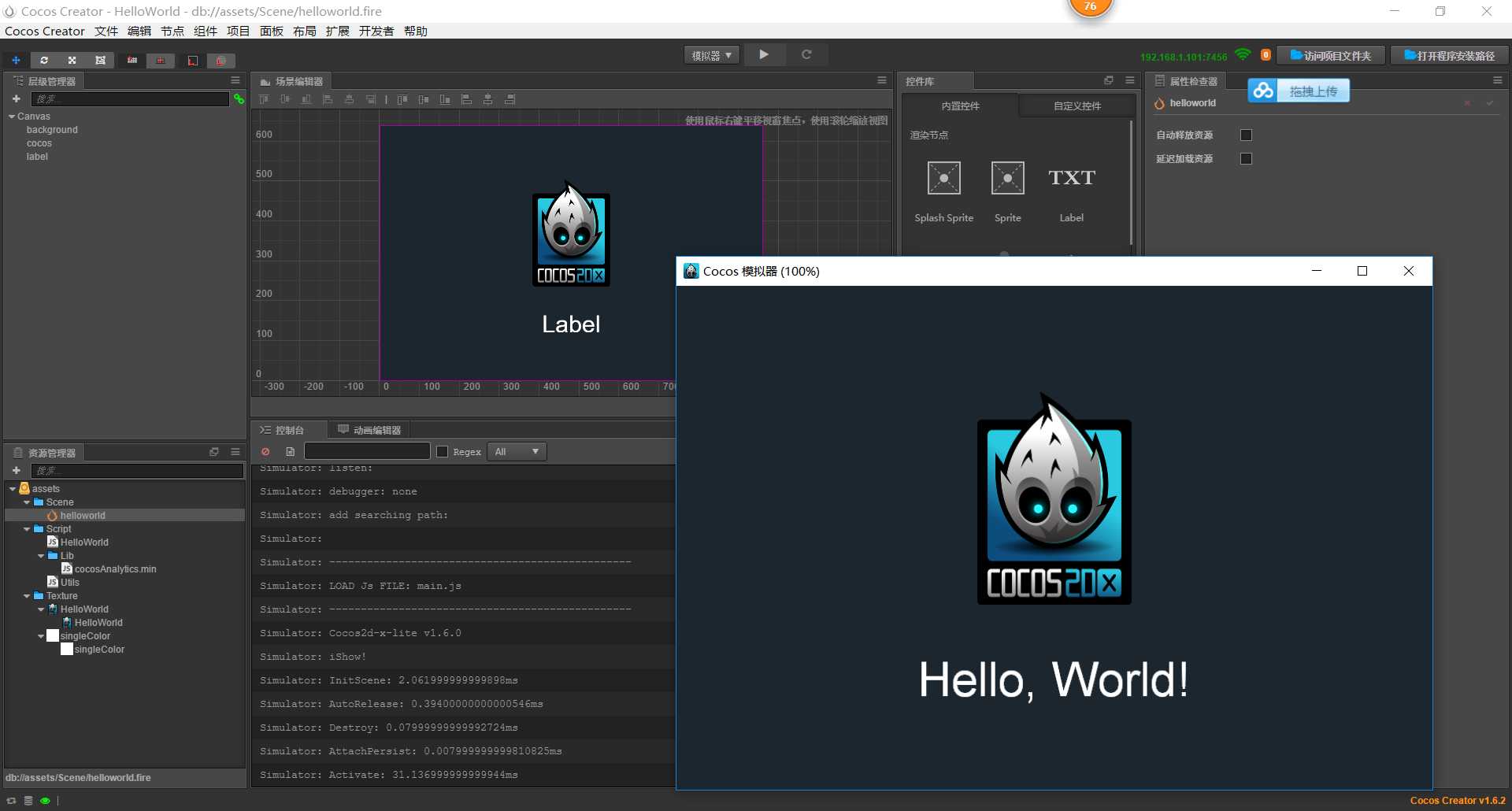This screenshot has width=1512, height=811.
Task: Click the align-bottom icon in scene editor
Action: [306, 99]
